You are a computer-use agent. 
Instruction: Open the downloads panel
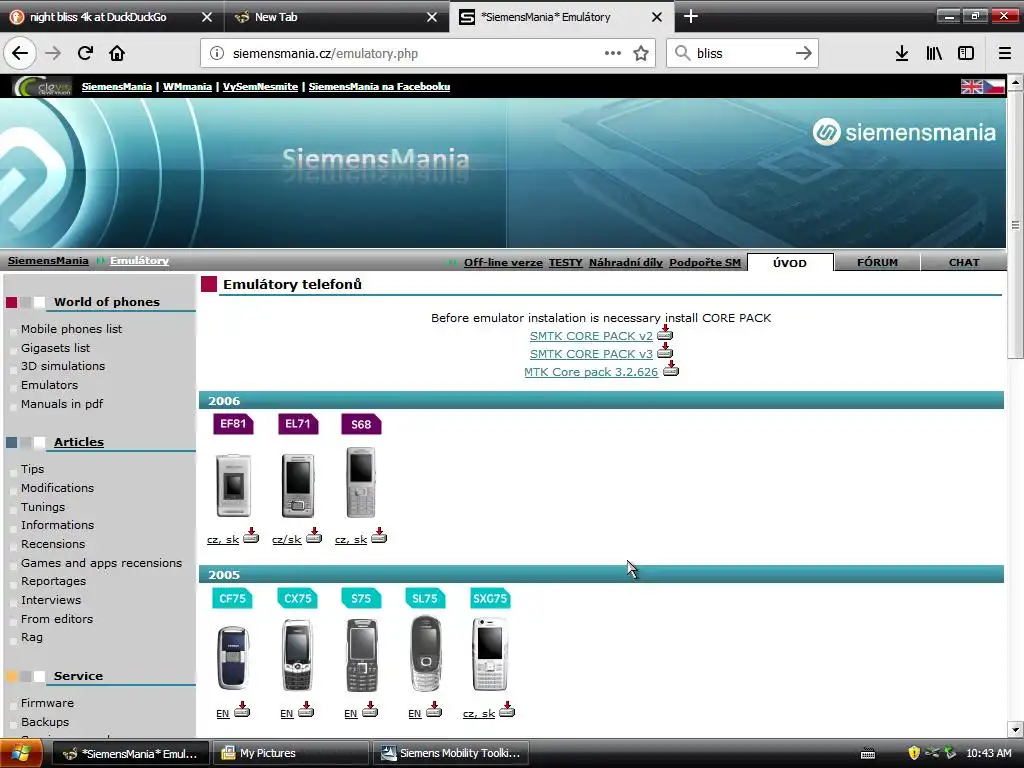902,53
